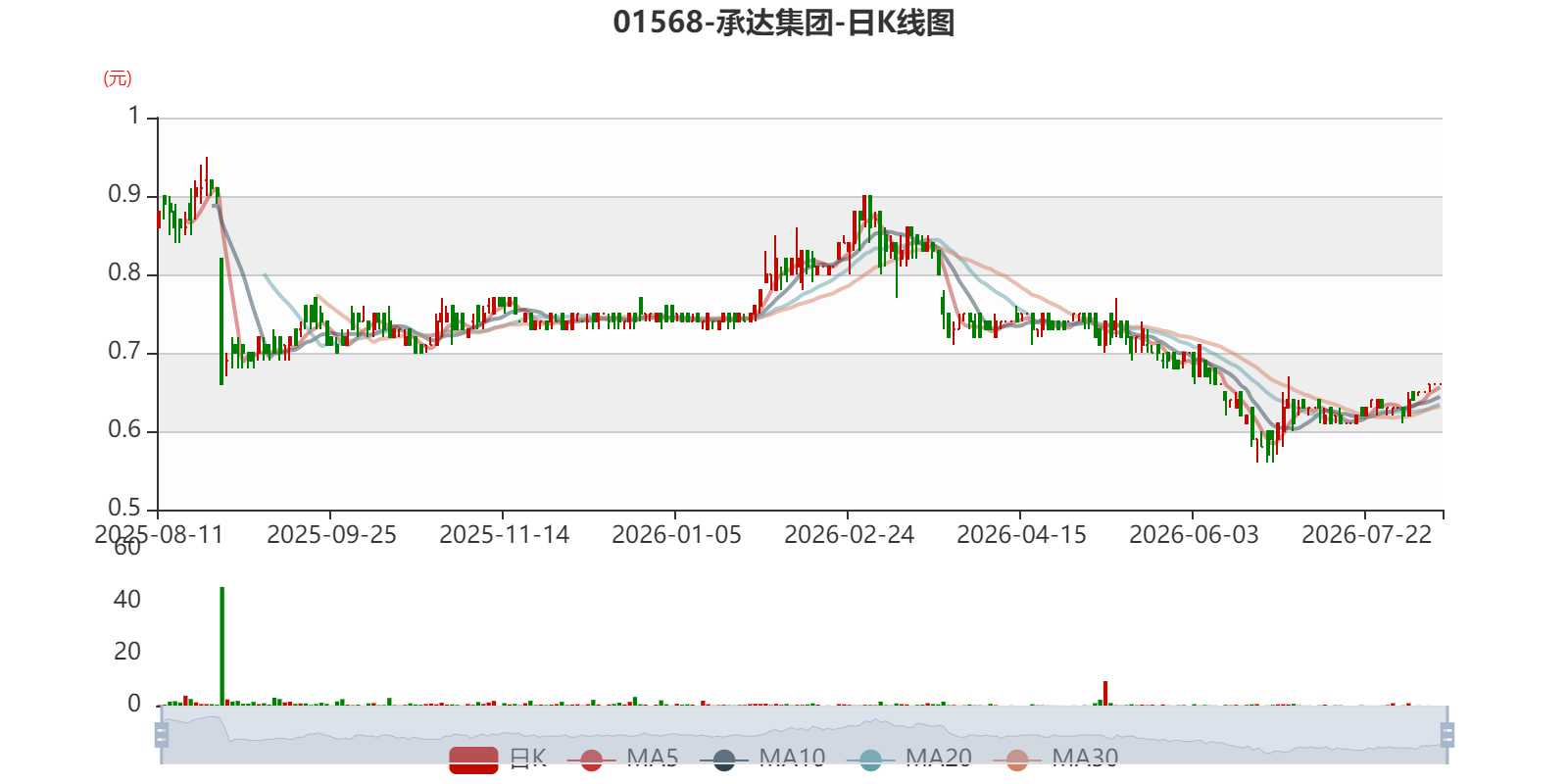Toggle MA20 line visibility via label text
Image resolution: width=1568 pixels, height=784 pixels.
click(939, 759)
